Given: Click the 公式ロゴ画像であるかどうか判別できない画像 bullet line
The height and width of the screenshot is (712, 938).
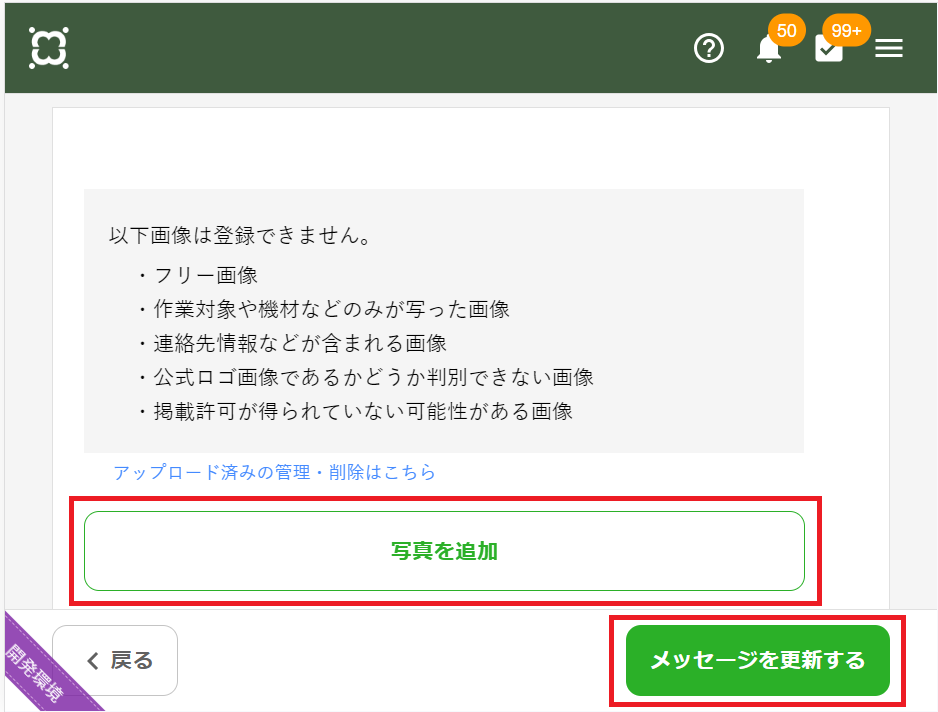Looking at the screenshot, I should click(x=373, y=377).
